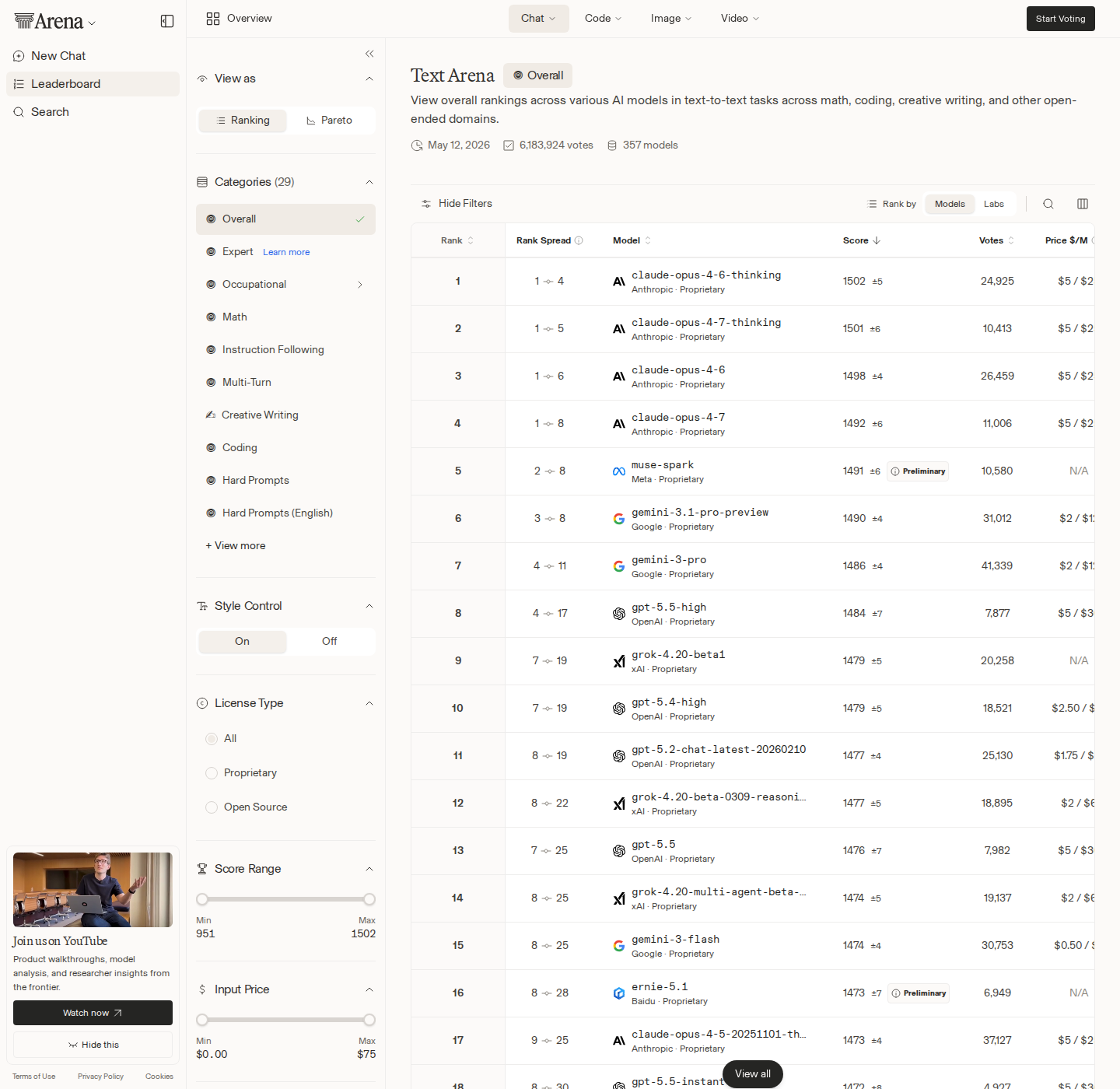Click the Score Range minimum handle
This screenshot has height=1089, width=1120.
click(x=202, y=899)
